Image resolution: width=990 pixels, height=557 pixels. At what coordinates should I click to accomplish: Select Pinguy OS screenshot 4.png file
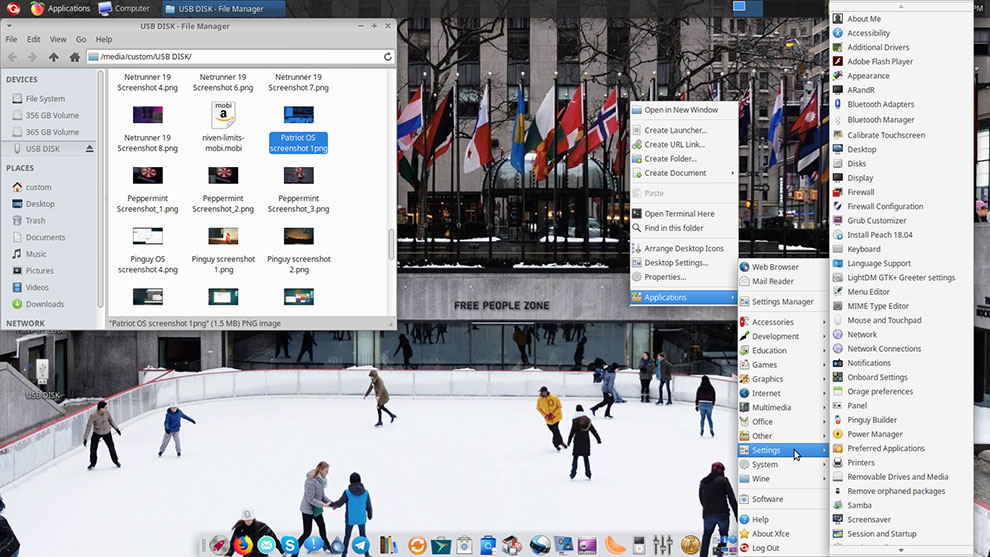148,250
